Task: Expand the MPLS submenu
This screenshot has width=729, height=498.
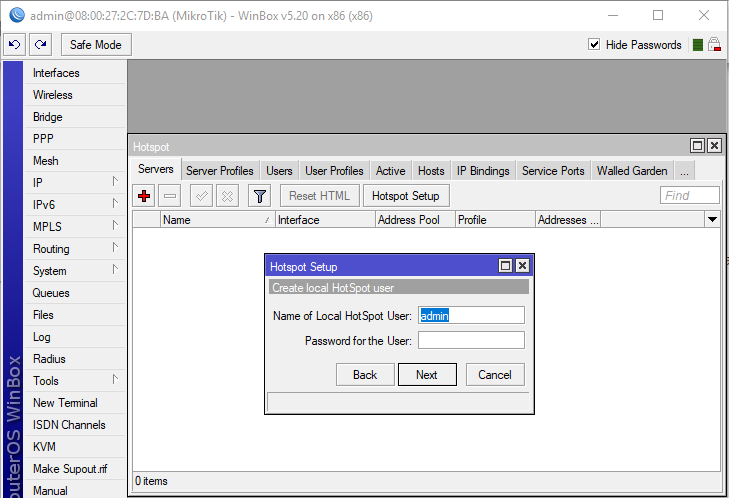Action: point(115,225)
